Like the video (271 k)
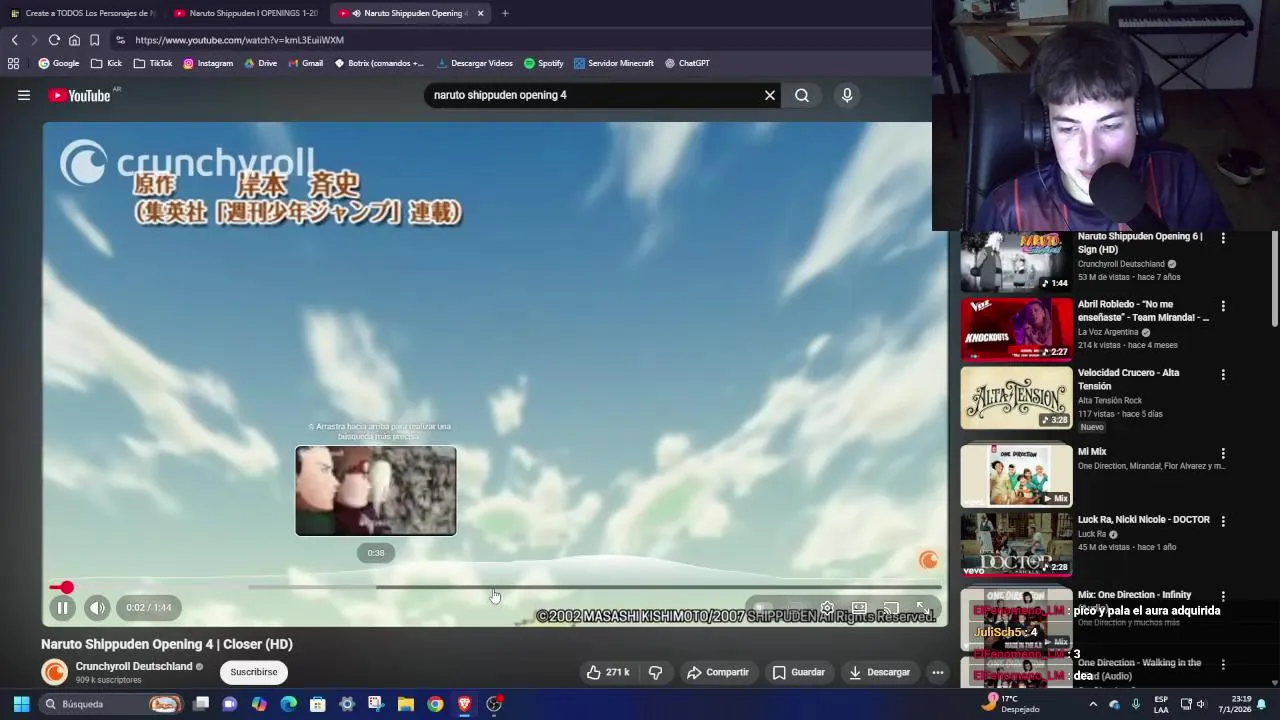The image size is (1280, 720). (x=608, y=672)
